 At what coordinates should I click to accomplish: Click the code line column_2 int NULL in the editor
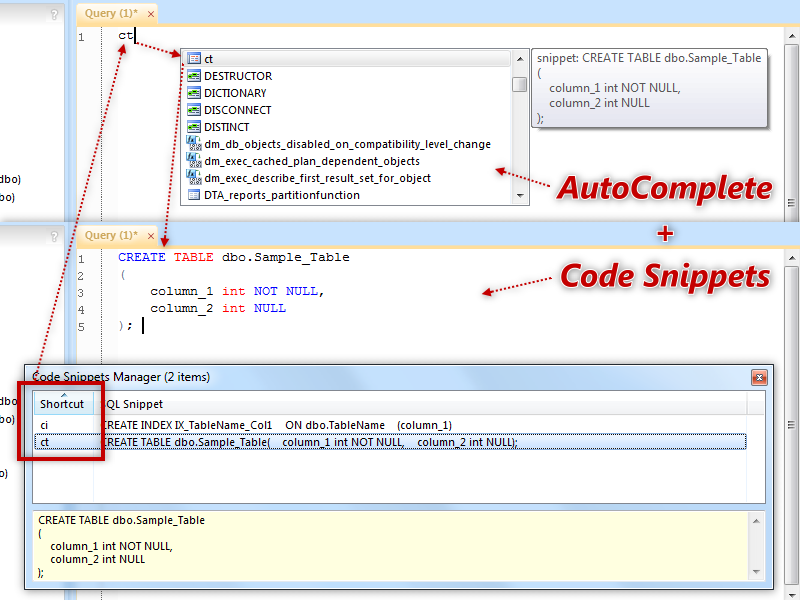pyautogui.click(x=218, y=308)
